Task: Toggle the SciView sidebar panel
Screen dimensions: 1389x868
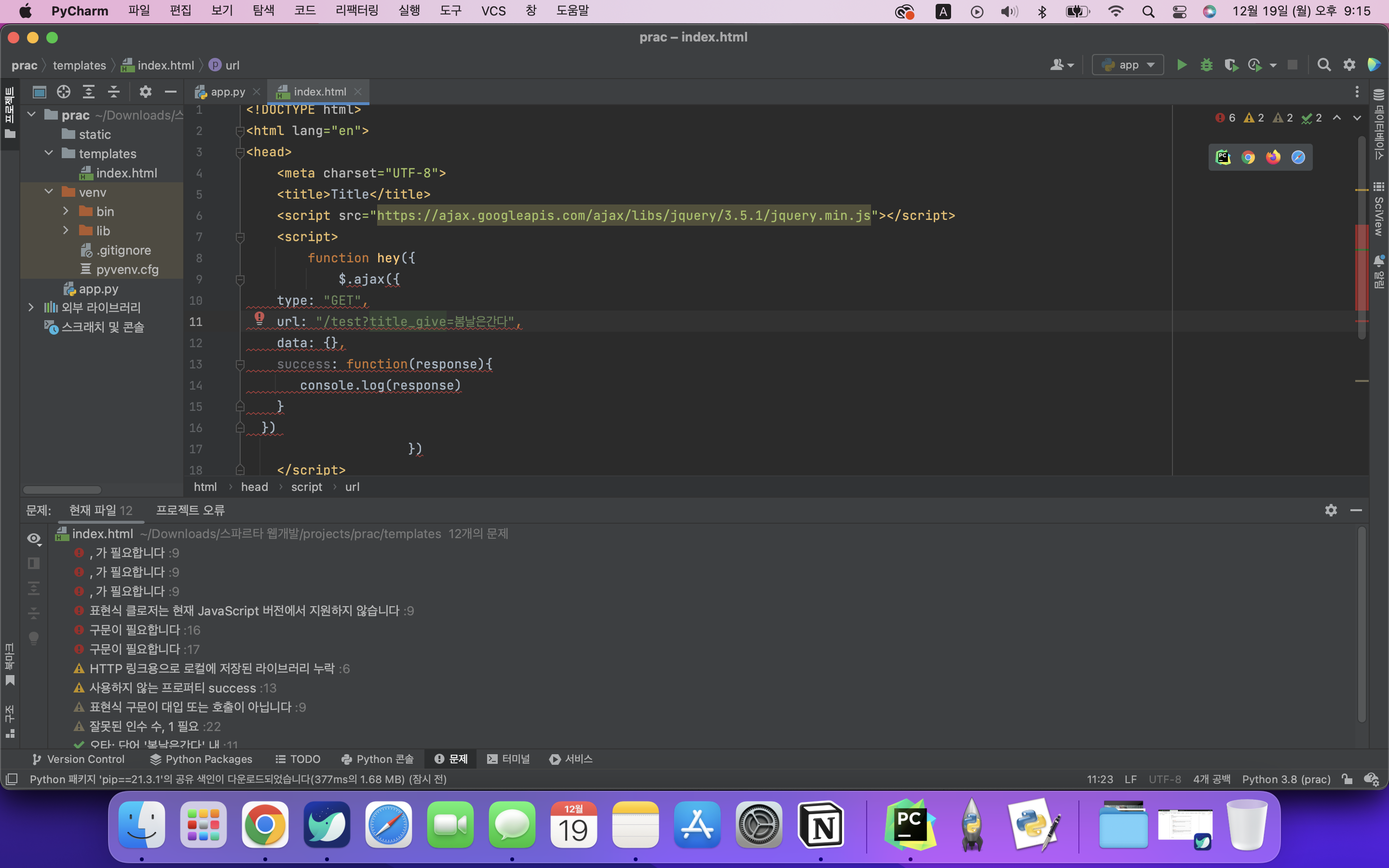Action: (1379, 209)
